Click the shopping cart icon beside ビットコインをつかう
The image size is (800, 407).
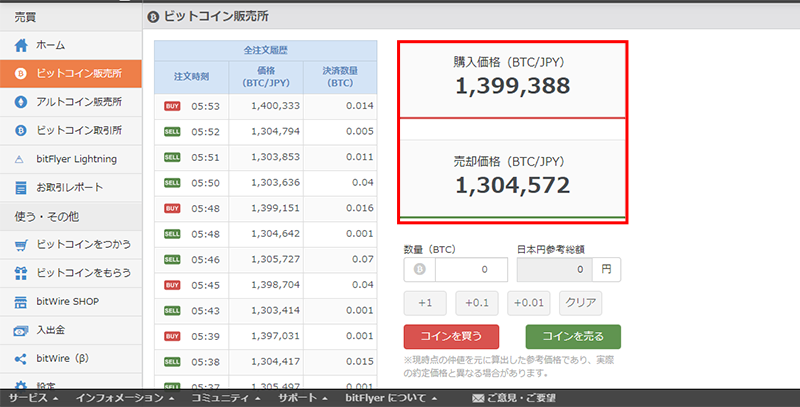point(20,245)
